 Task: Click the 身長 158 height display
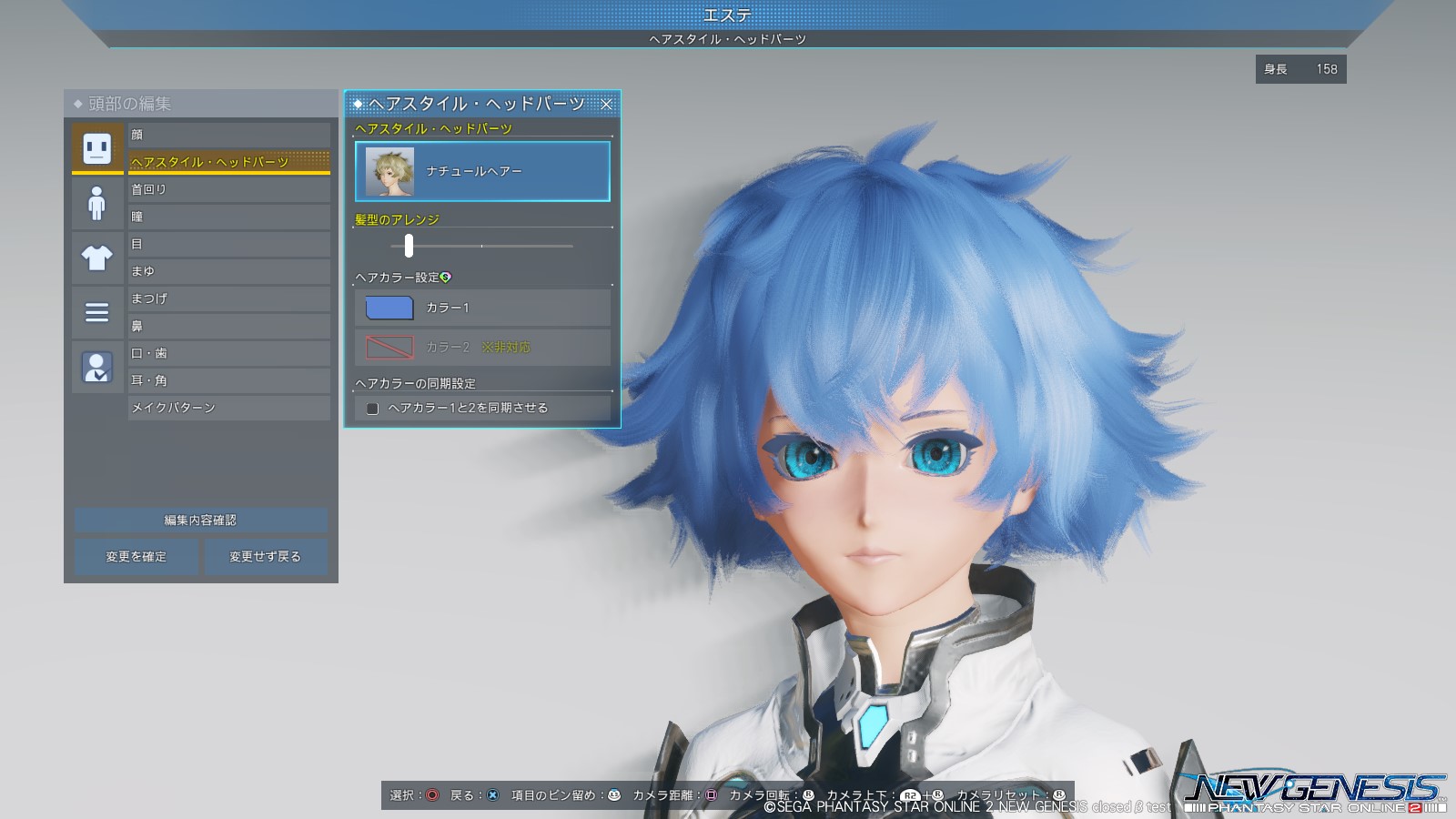1301,69
